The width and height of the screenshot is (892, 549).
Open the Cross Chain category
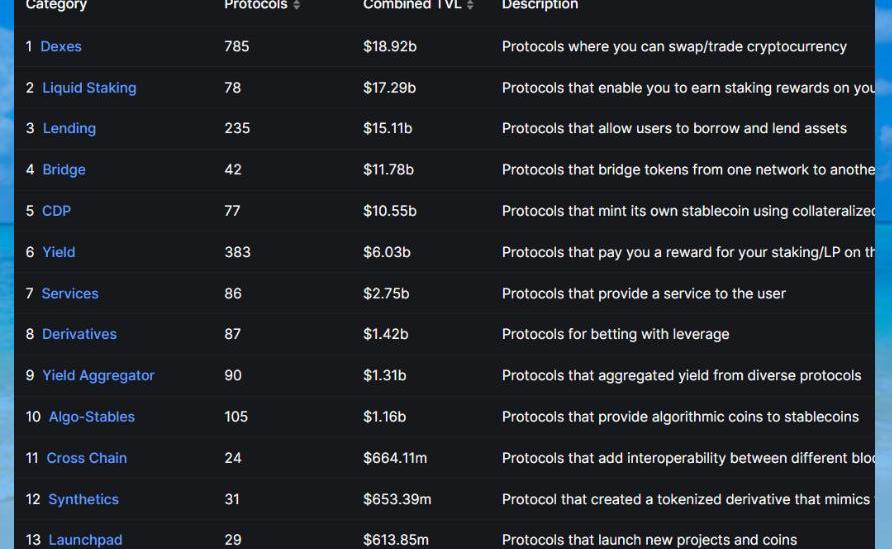86,458
